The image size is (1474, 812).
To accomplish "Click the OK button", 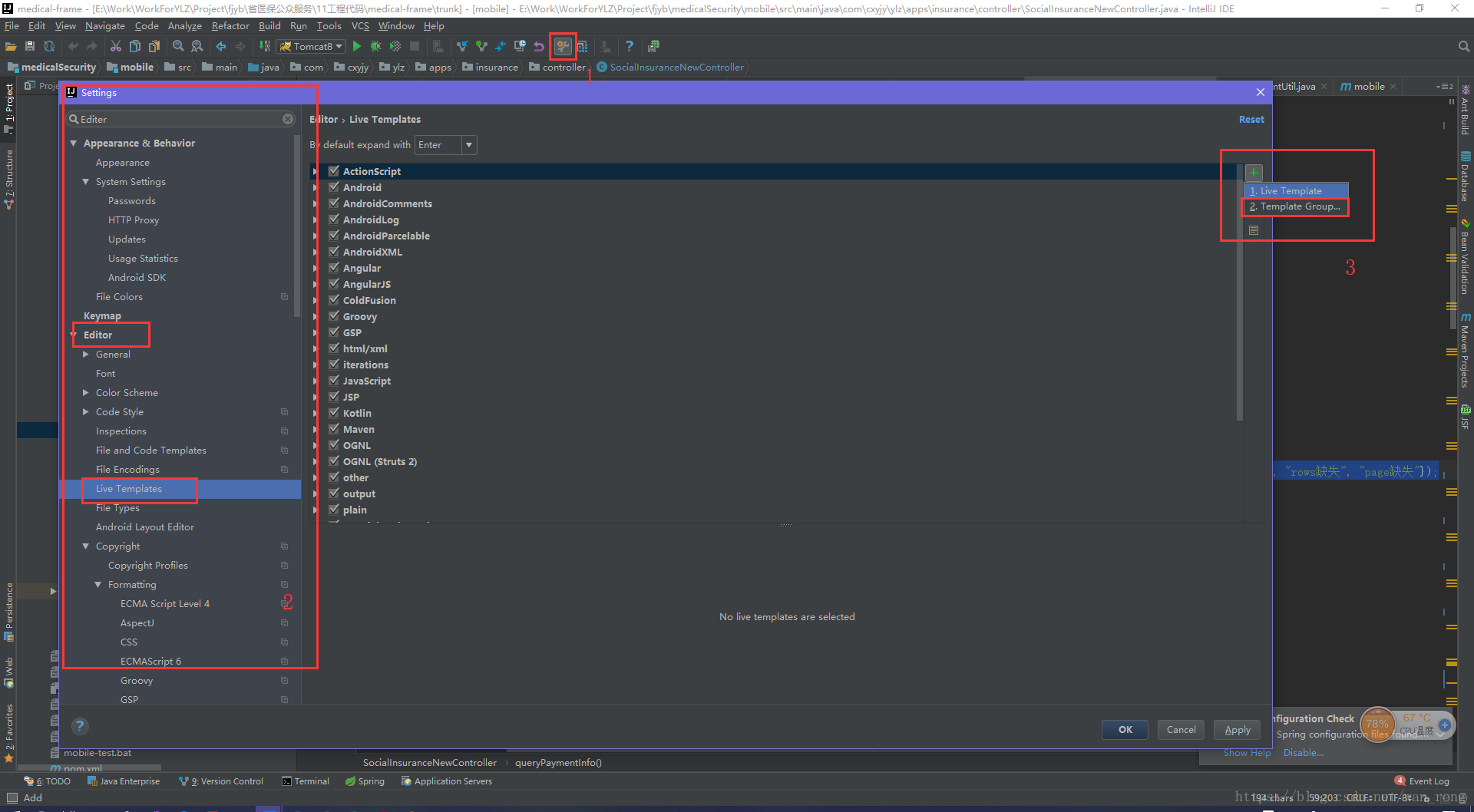I will point(1125,730).
